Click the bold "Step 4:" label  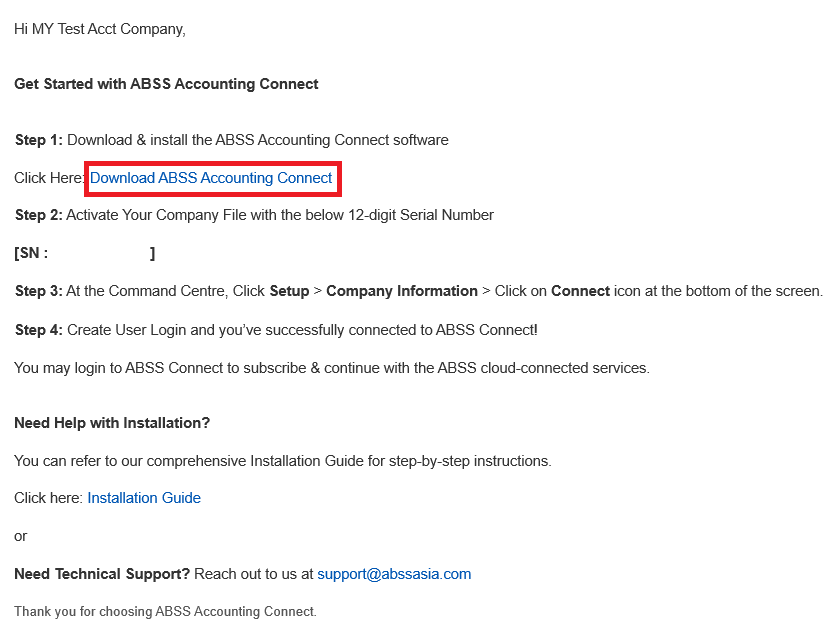click(39, 330)
